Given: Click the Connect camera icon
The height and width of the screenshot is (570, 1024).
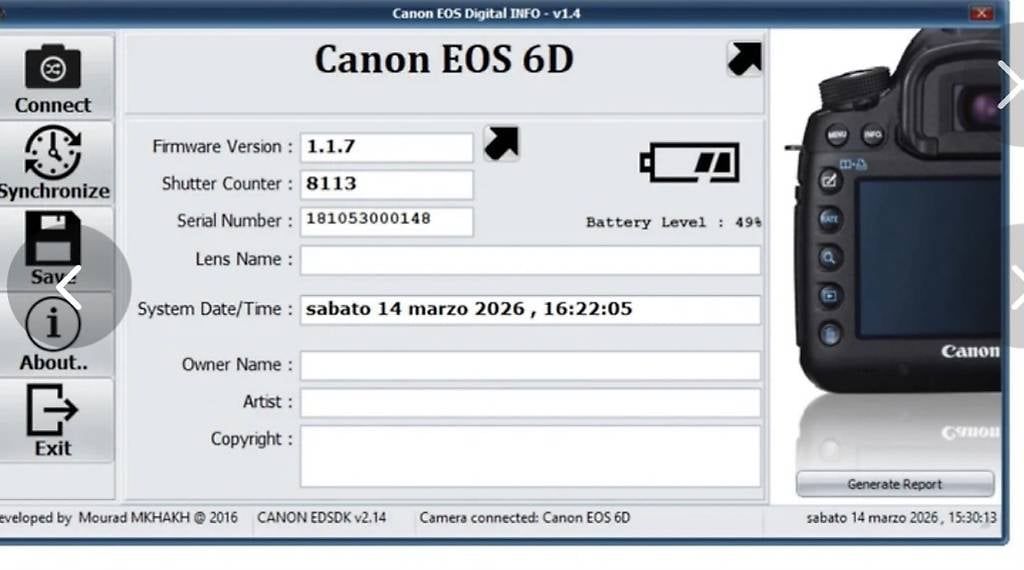Looking at the screenshot, I should 53,66.
